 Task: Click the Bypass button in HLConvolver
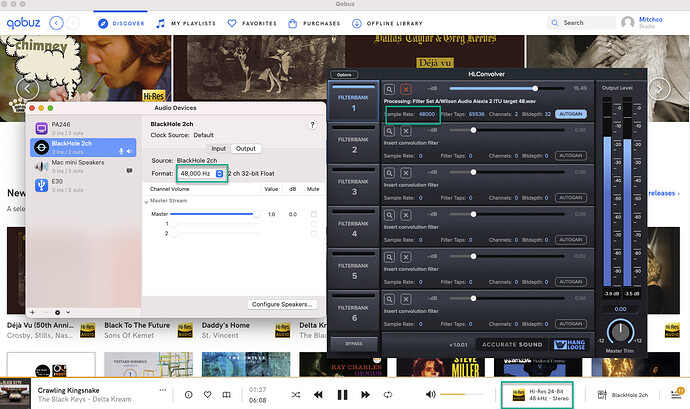(354, 343)
